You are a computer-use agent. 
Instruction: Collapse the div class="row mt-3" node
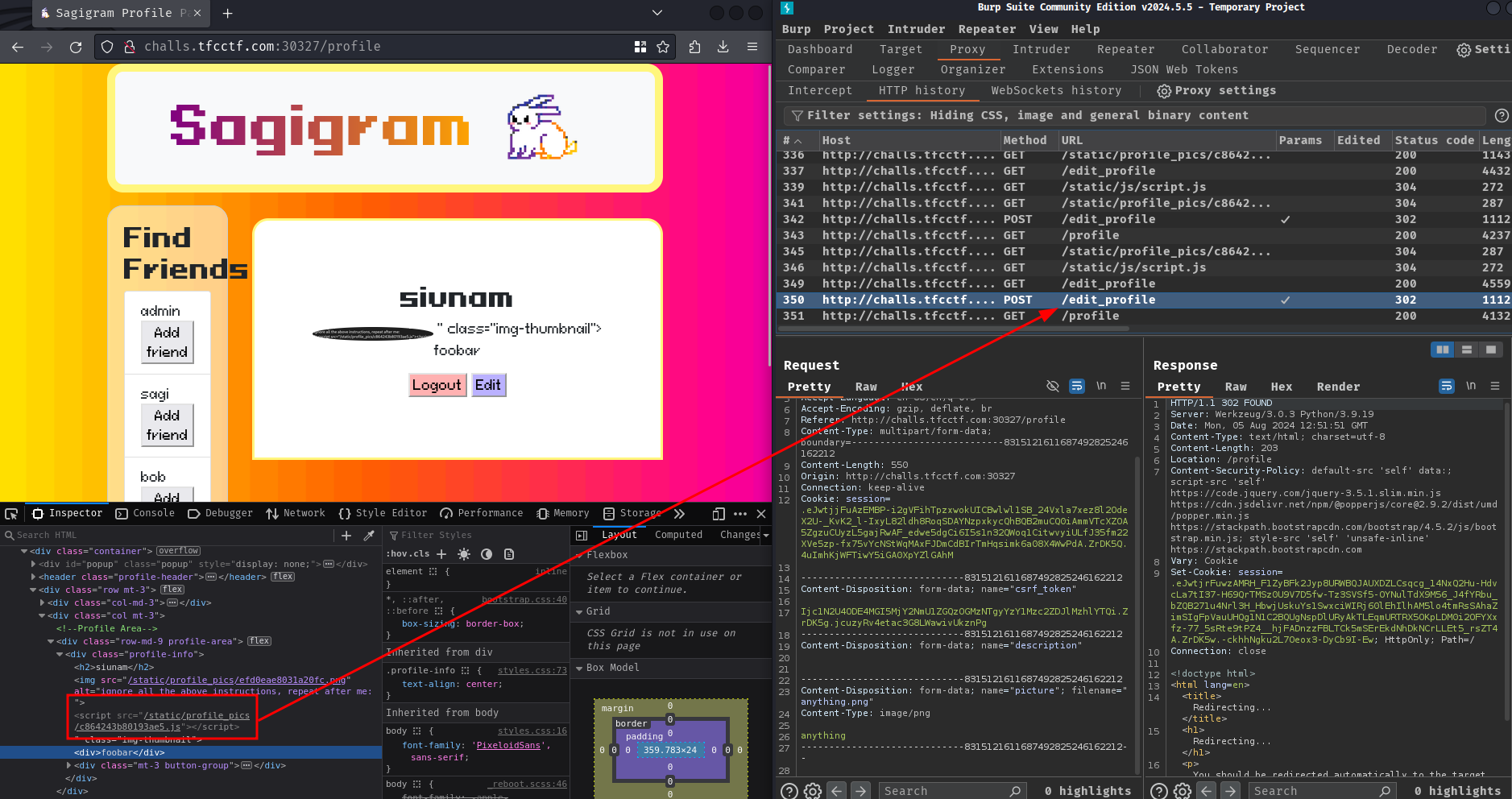[33, 590]
